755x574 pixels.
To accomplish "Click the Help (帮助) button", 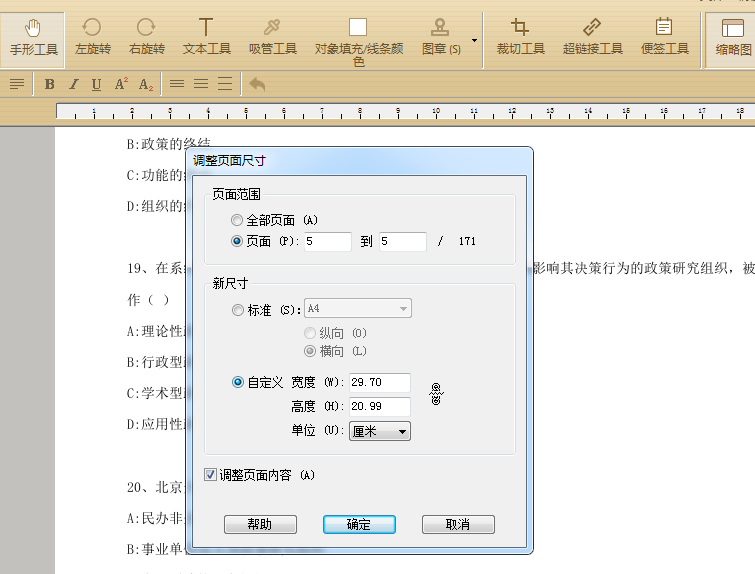I will (x=260, y=524).
